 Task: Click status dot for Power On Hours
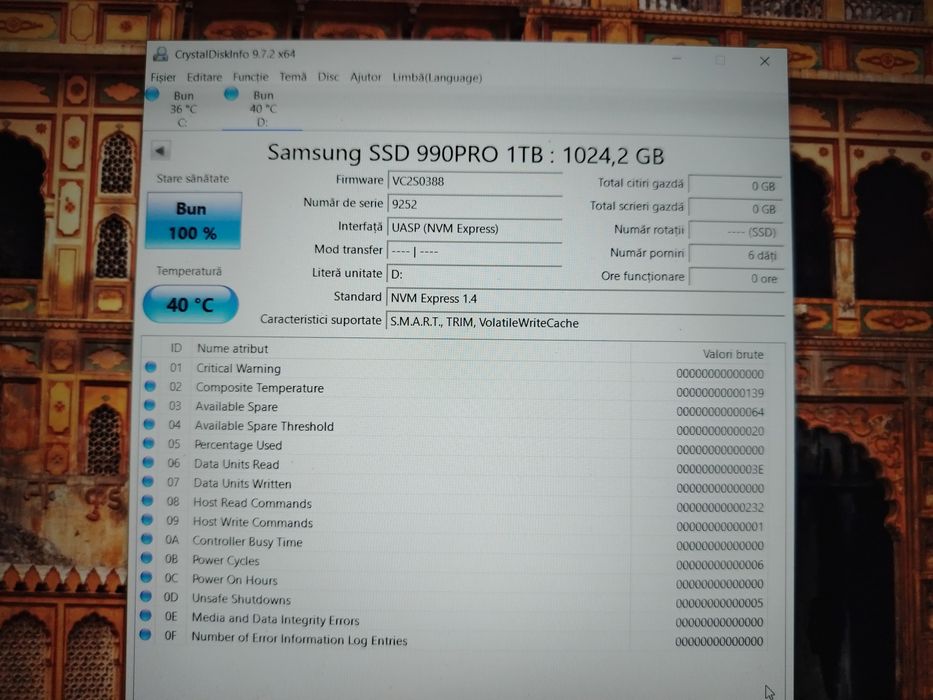coord(146,577)
